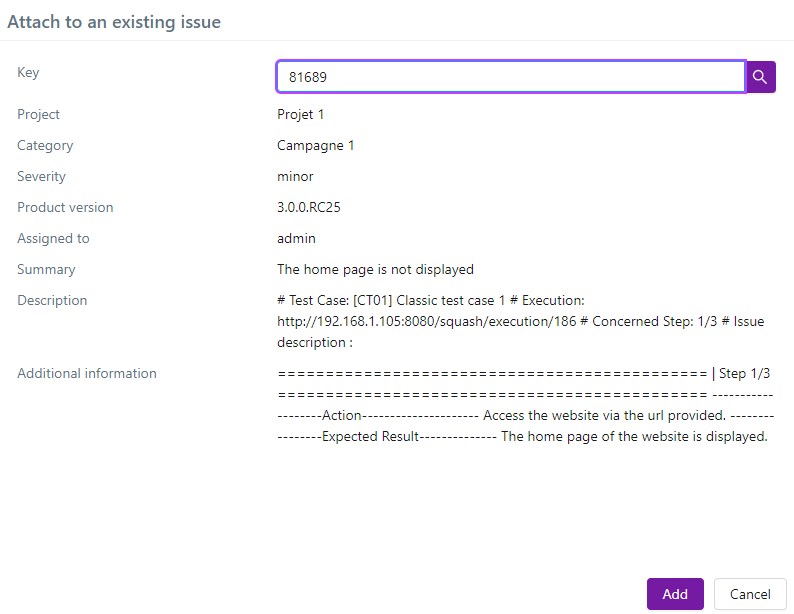Click the Summary label
Image resolution: width=794 pixels, height=614 pixels.
[46, 269]
